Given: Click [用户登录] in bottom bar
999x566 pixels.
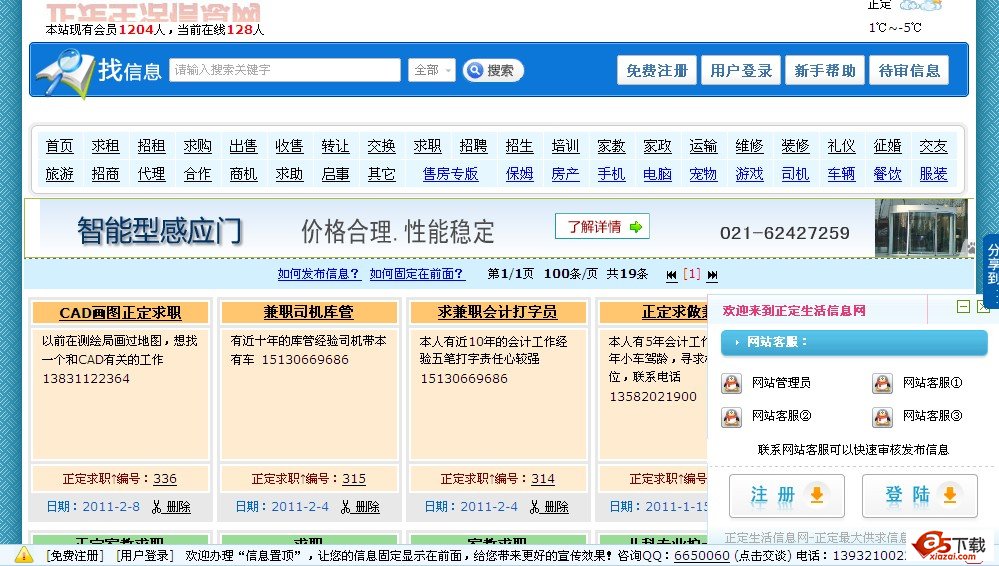Looking at the screenshot, I should 145,556.
